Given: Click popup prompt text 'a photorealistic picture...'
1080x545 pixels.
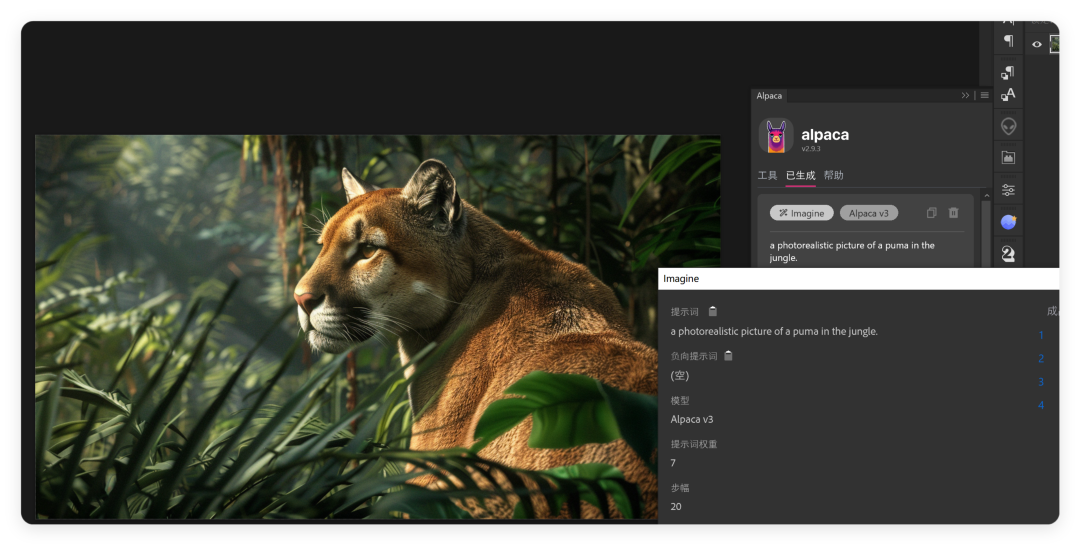Looking at the screenshot, I should tap(774, 331).
